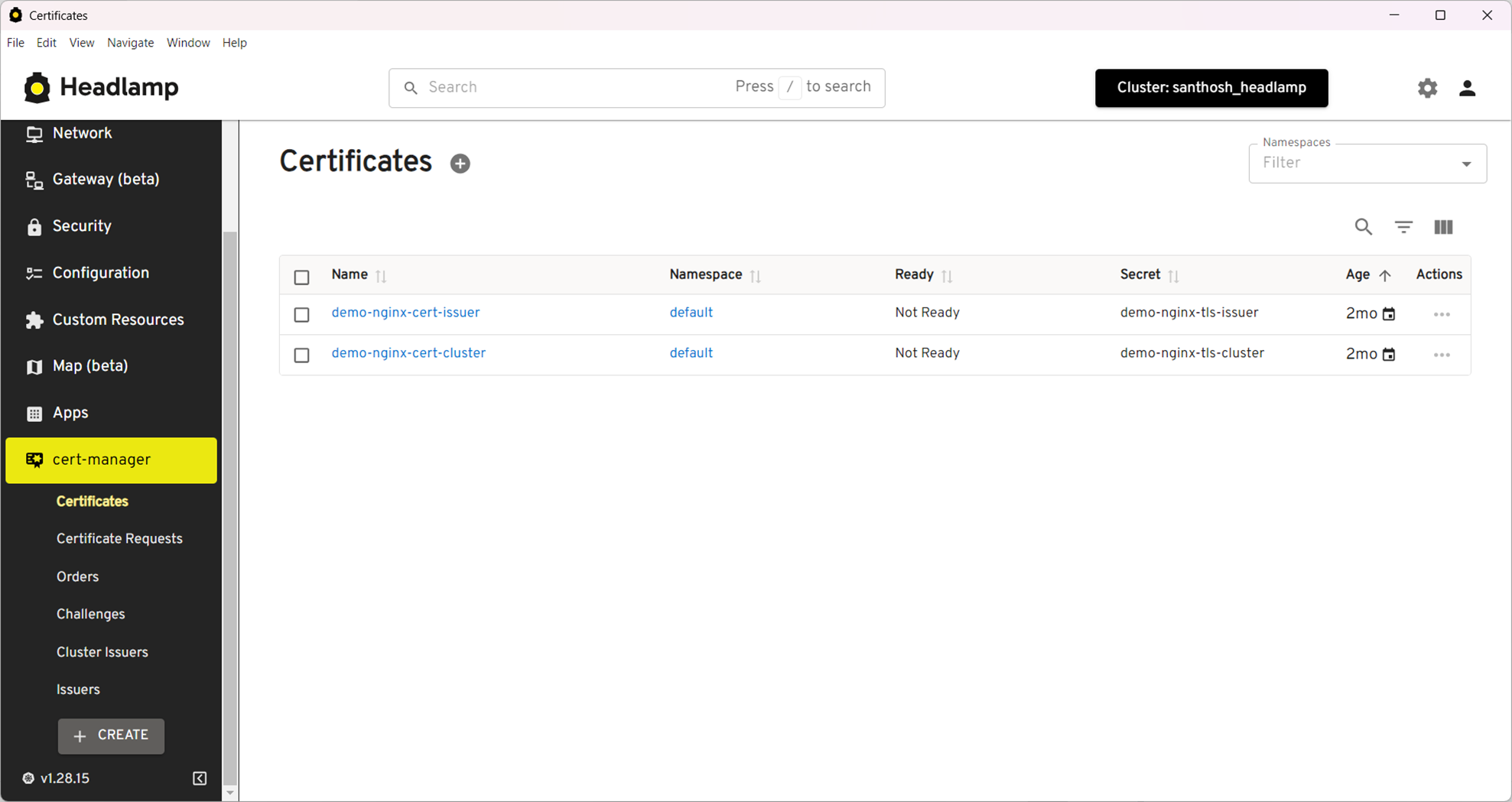Go to Issuers in sidebar
The width and height of the screenshot is (1512, 802).
tap(78, 690)
